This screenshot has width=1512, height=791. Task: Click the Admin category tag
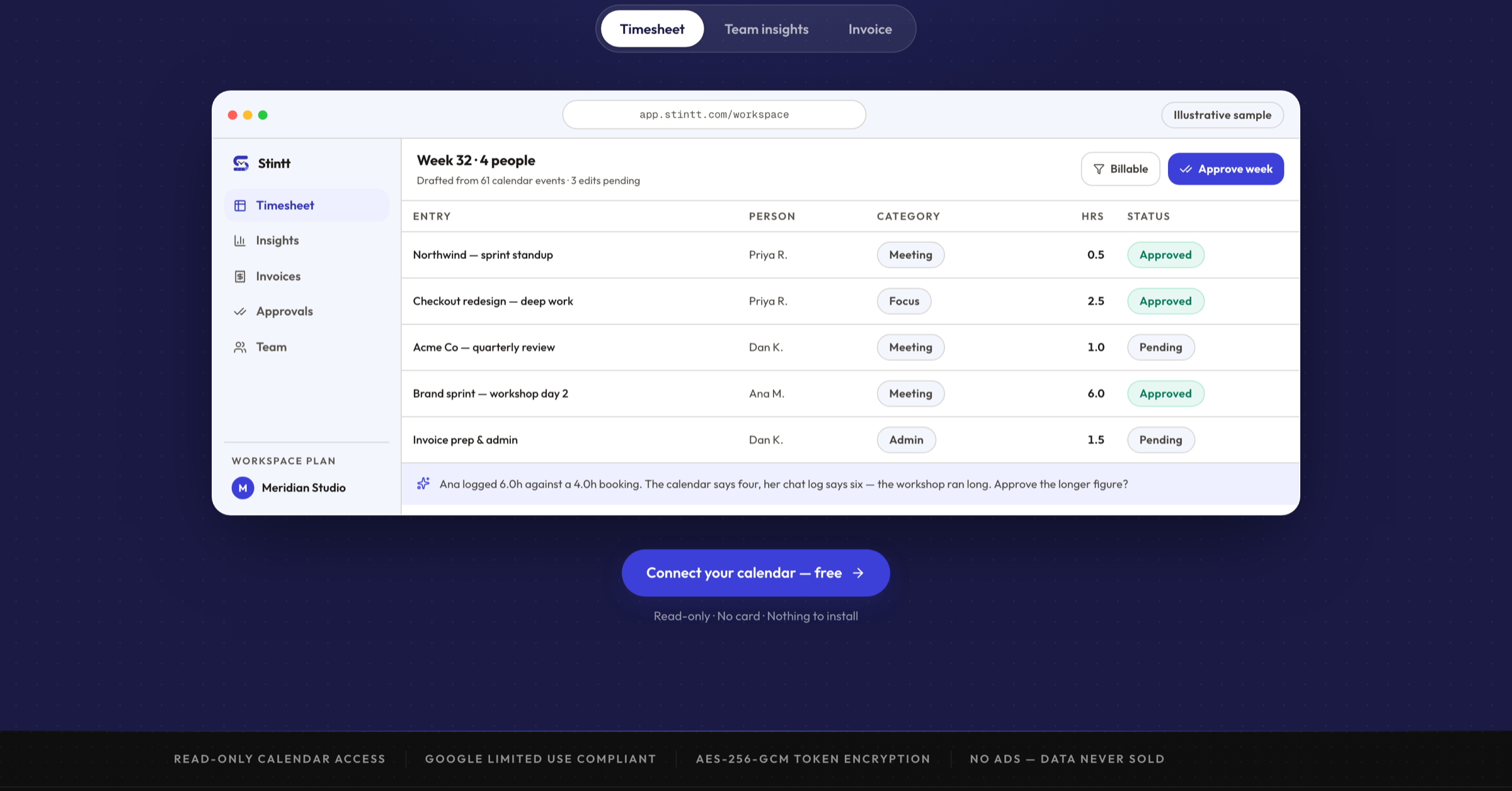click(x=906, y=440)
